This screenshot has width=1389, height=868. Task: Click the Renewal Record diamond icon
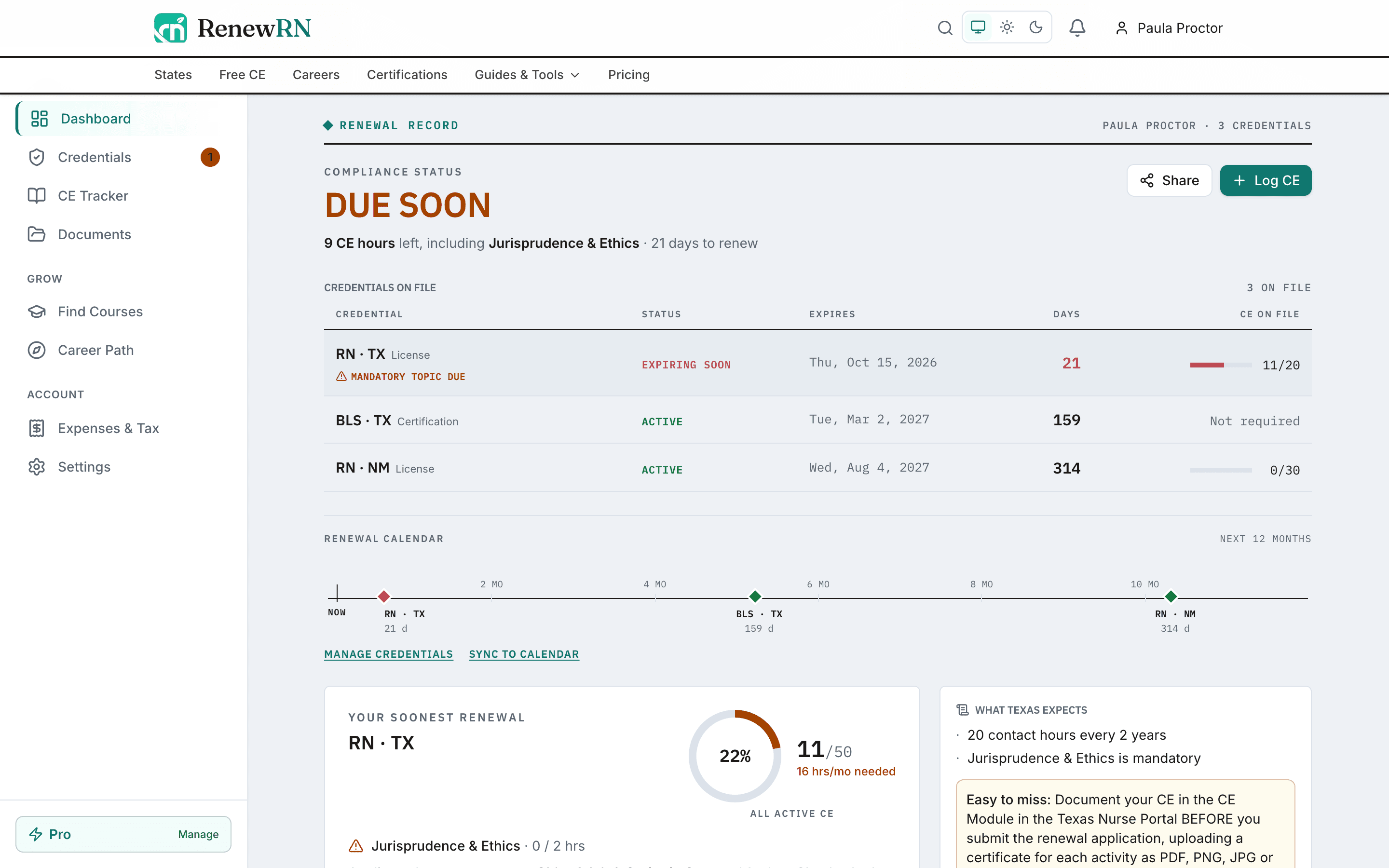click(328, 125)
